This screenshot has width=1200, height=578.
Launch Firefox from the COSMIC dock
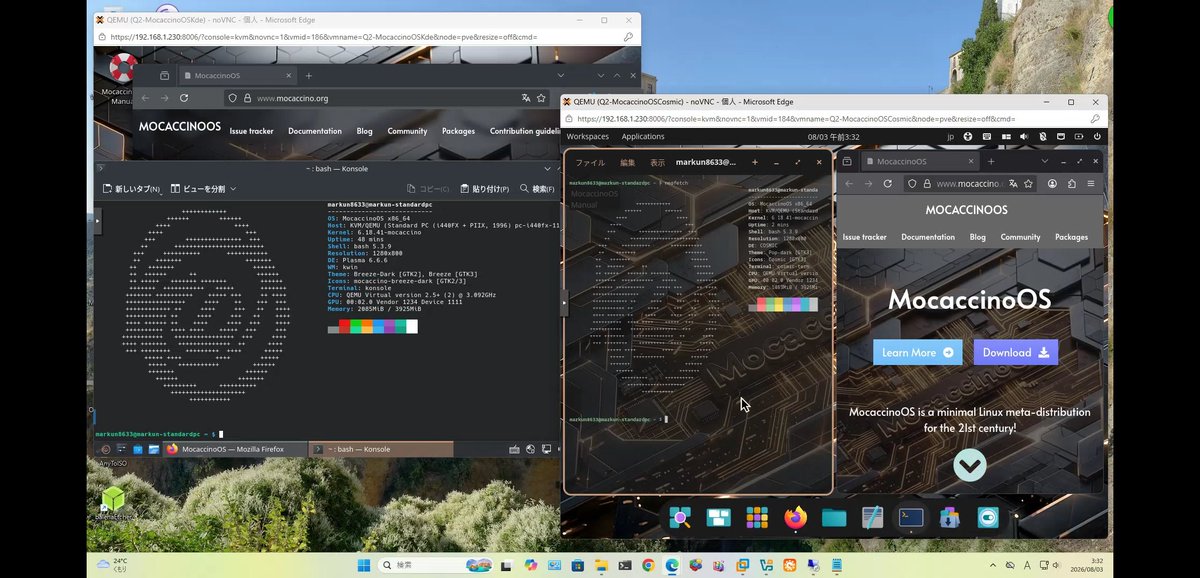795,517
